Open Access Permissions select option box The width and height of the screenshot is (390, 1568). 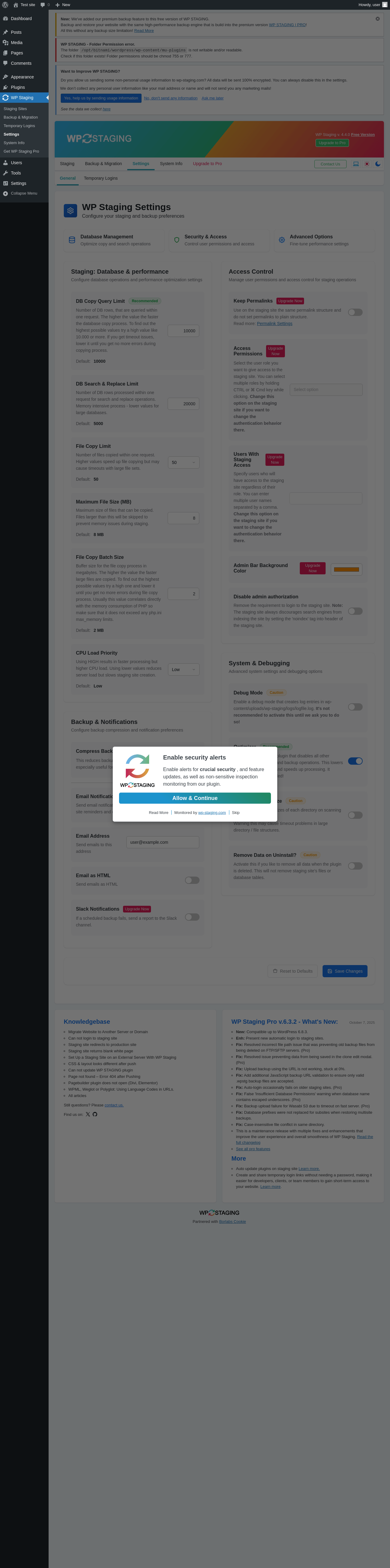[x=326, y=389]
